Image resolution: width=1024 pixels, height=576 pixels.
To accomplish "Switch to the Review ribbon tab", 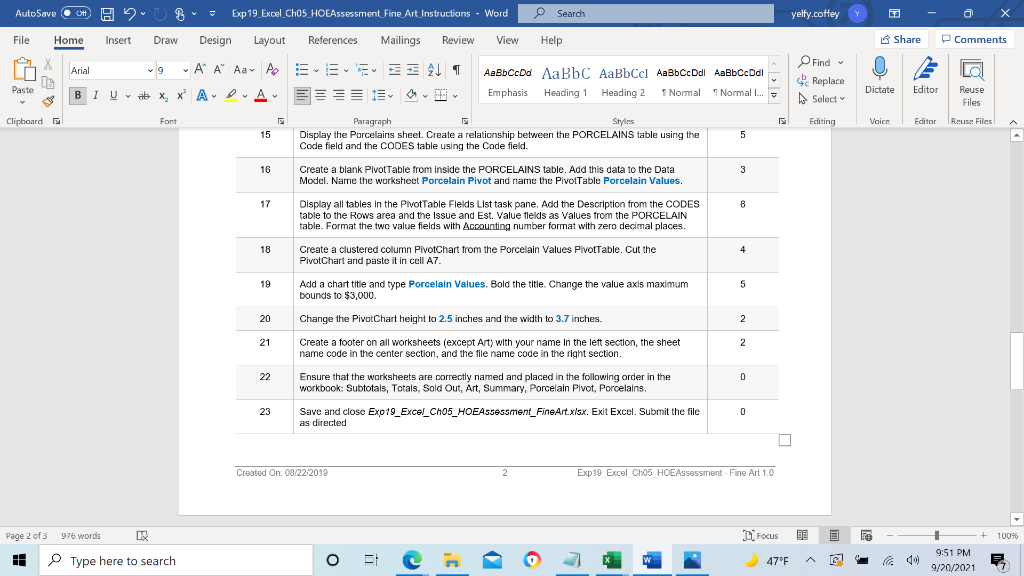I will 458,40.
